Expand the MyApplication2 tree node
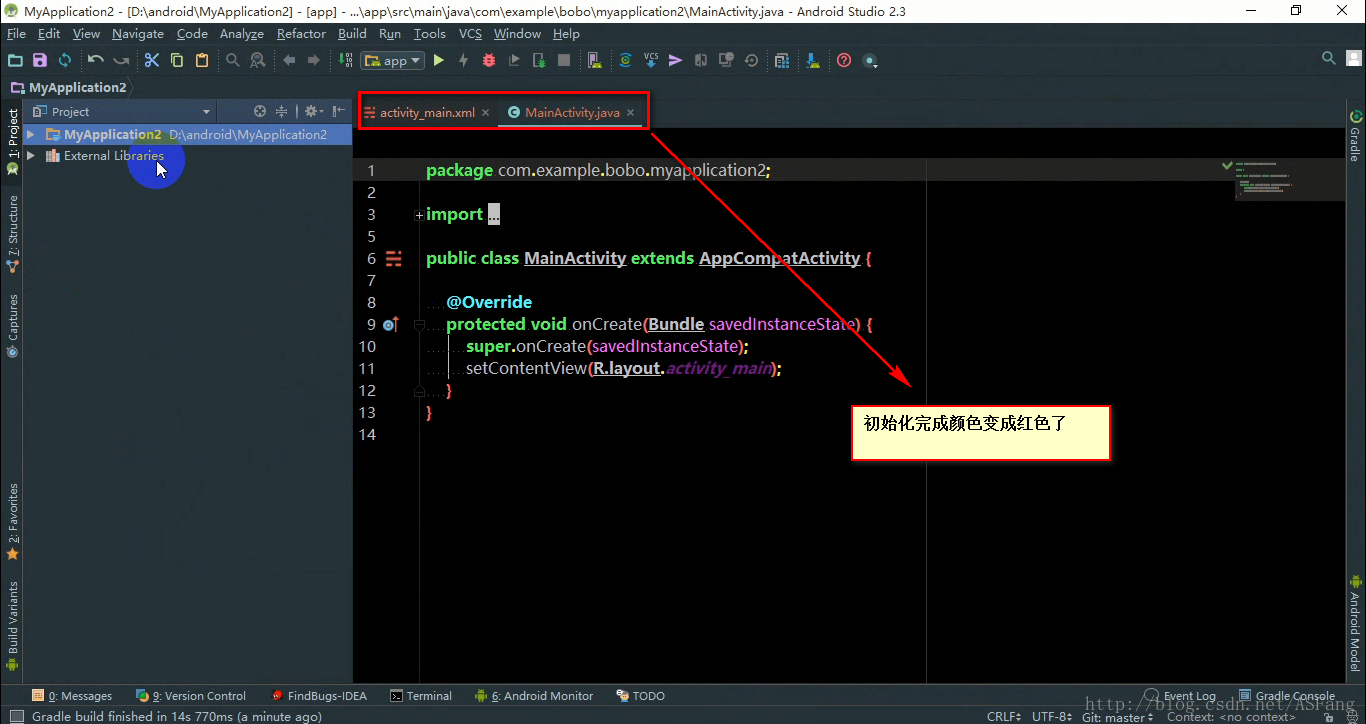The image size is (1366, 724). [31, 134]
